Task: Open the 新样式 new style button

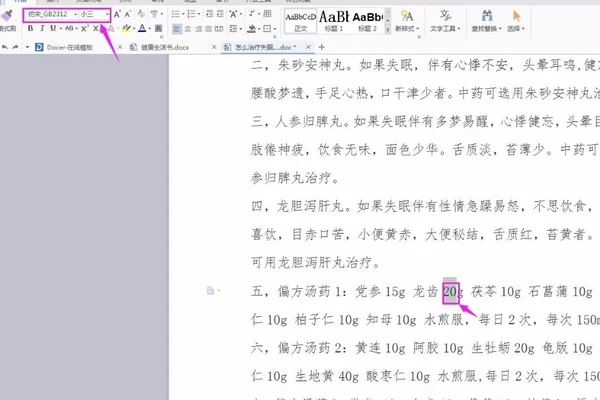Action: 407,21
